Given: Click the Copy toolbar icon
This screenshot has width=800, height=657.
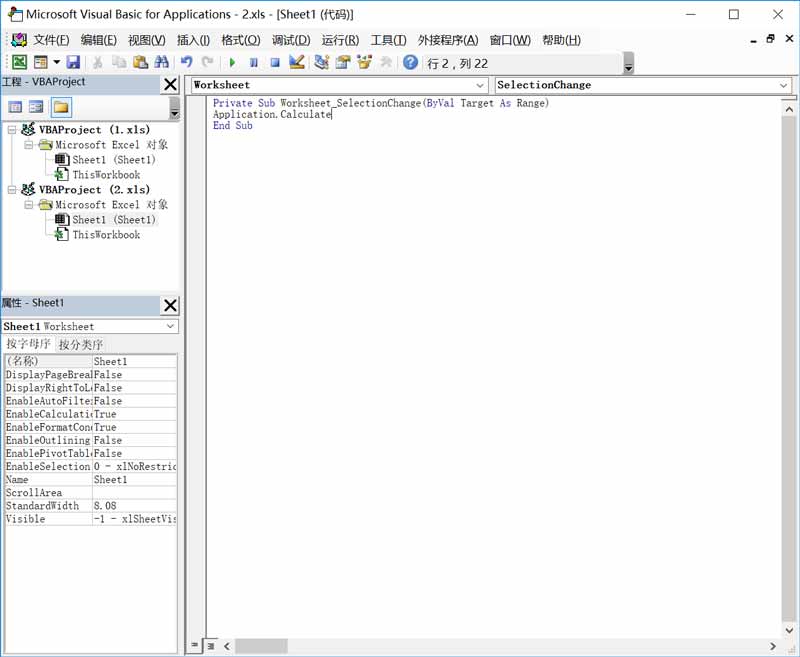Looking at the screenshot, I should tap(119, 62).
